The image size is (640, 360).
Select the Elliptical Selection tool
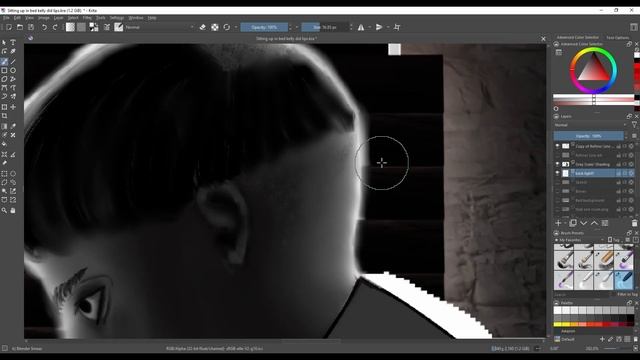[x=13, y=173]
